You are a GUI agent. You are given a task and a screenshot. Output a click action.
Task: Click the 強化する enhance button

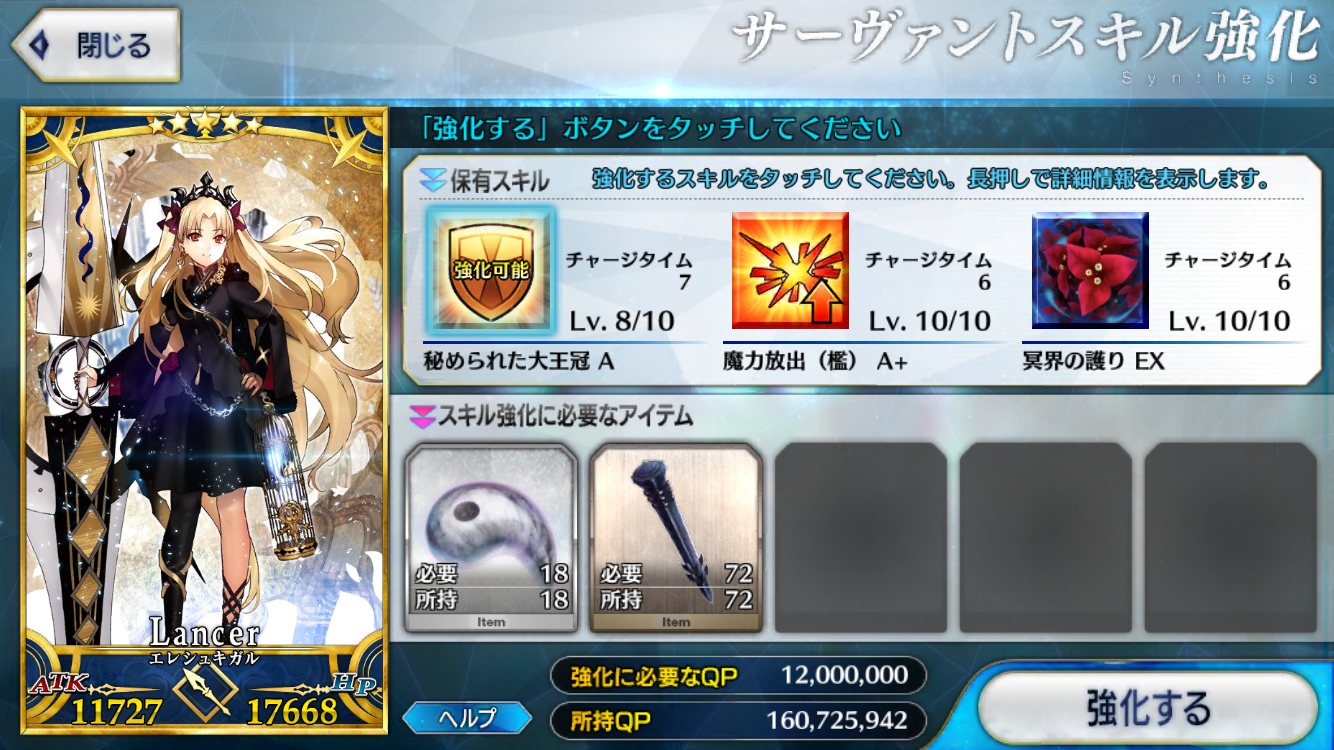[1148, 709]
